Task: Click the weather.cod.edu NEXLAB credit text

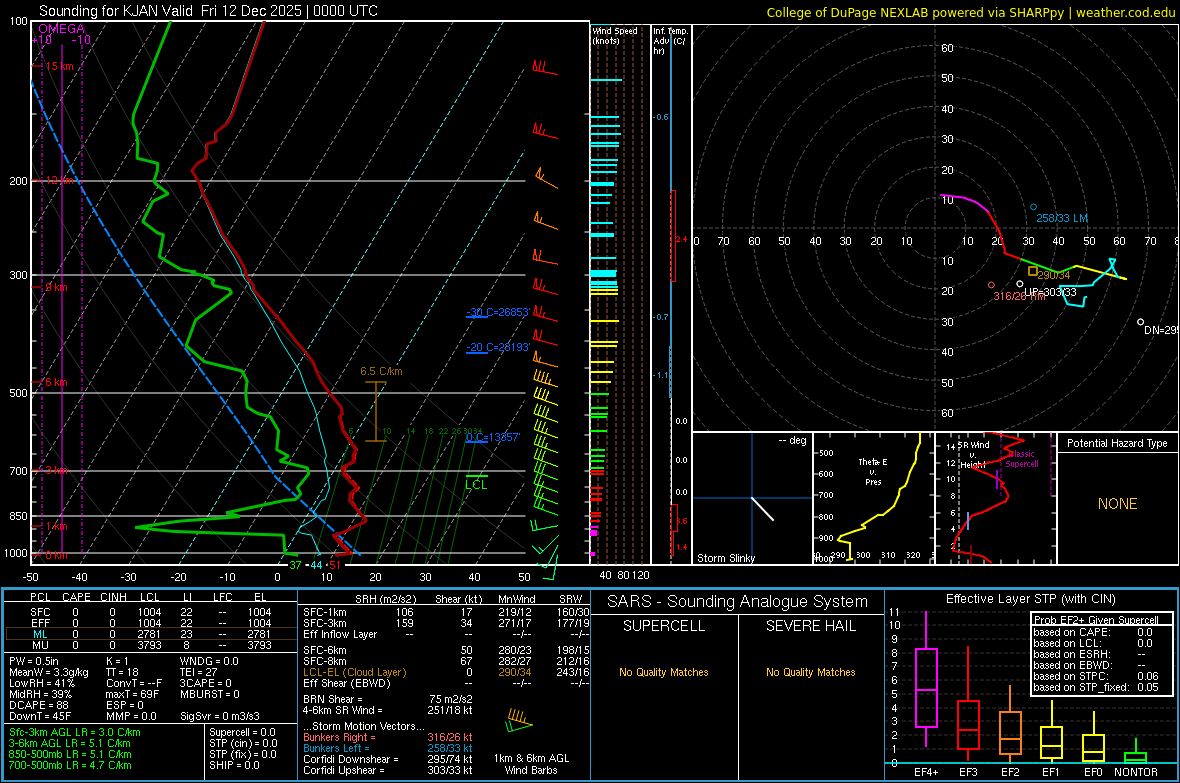Action: [970, 12]
